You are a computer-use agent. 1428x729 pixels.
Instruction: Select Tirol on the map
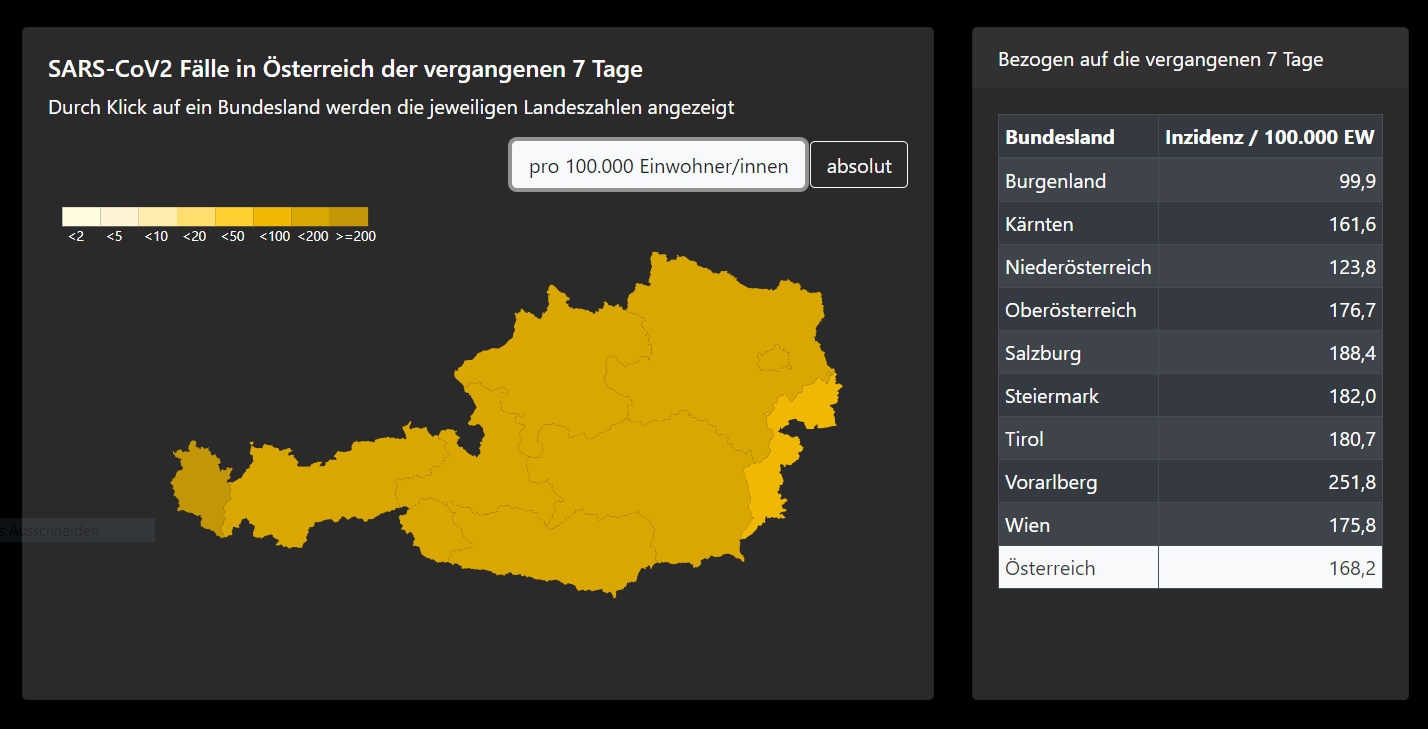click(x=330, y=478)
